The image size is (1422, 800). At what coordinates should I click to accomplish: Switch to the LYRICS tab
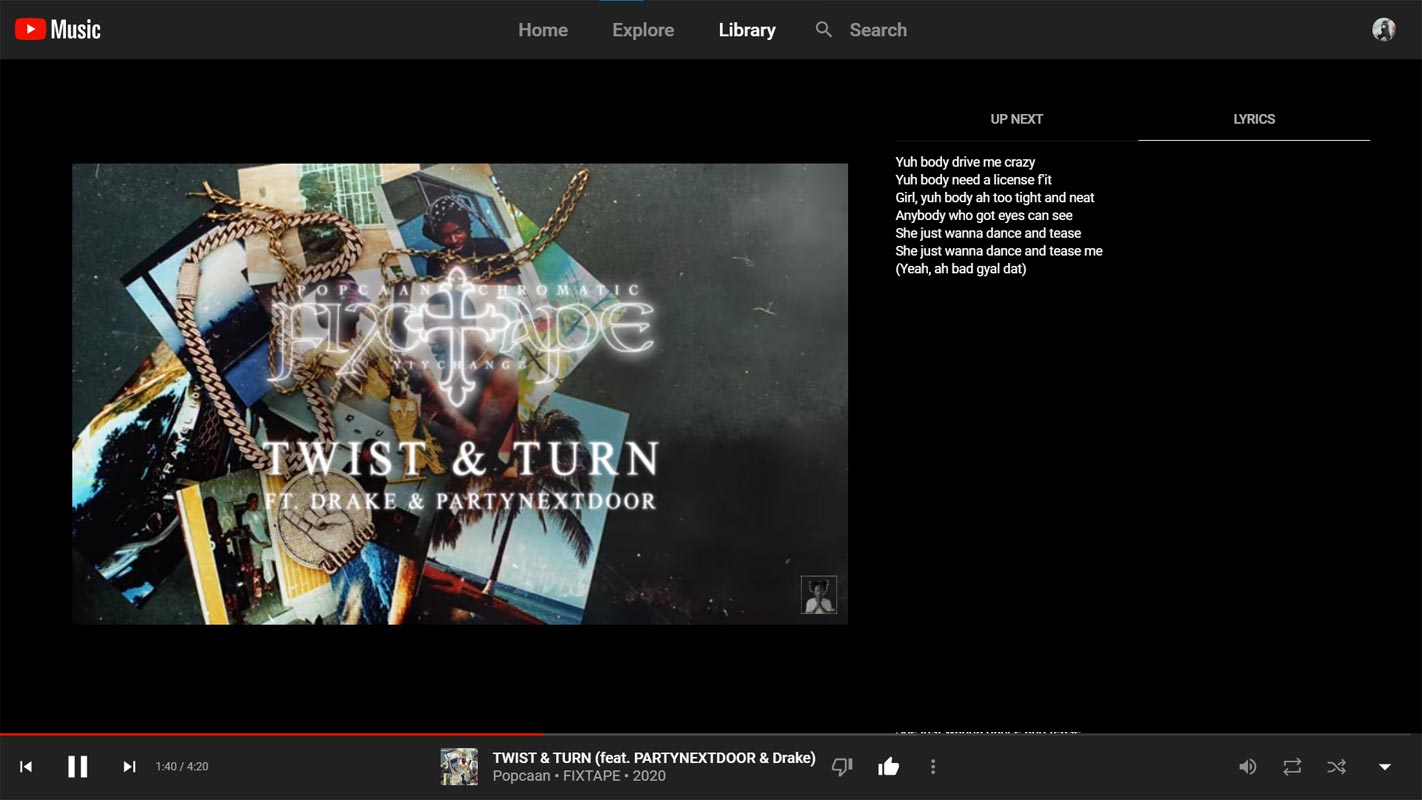(1254, 119)
